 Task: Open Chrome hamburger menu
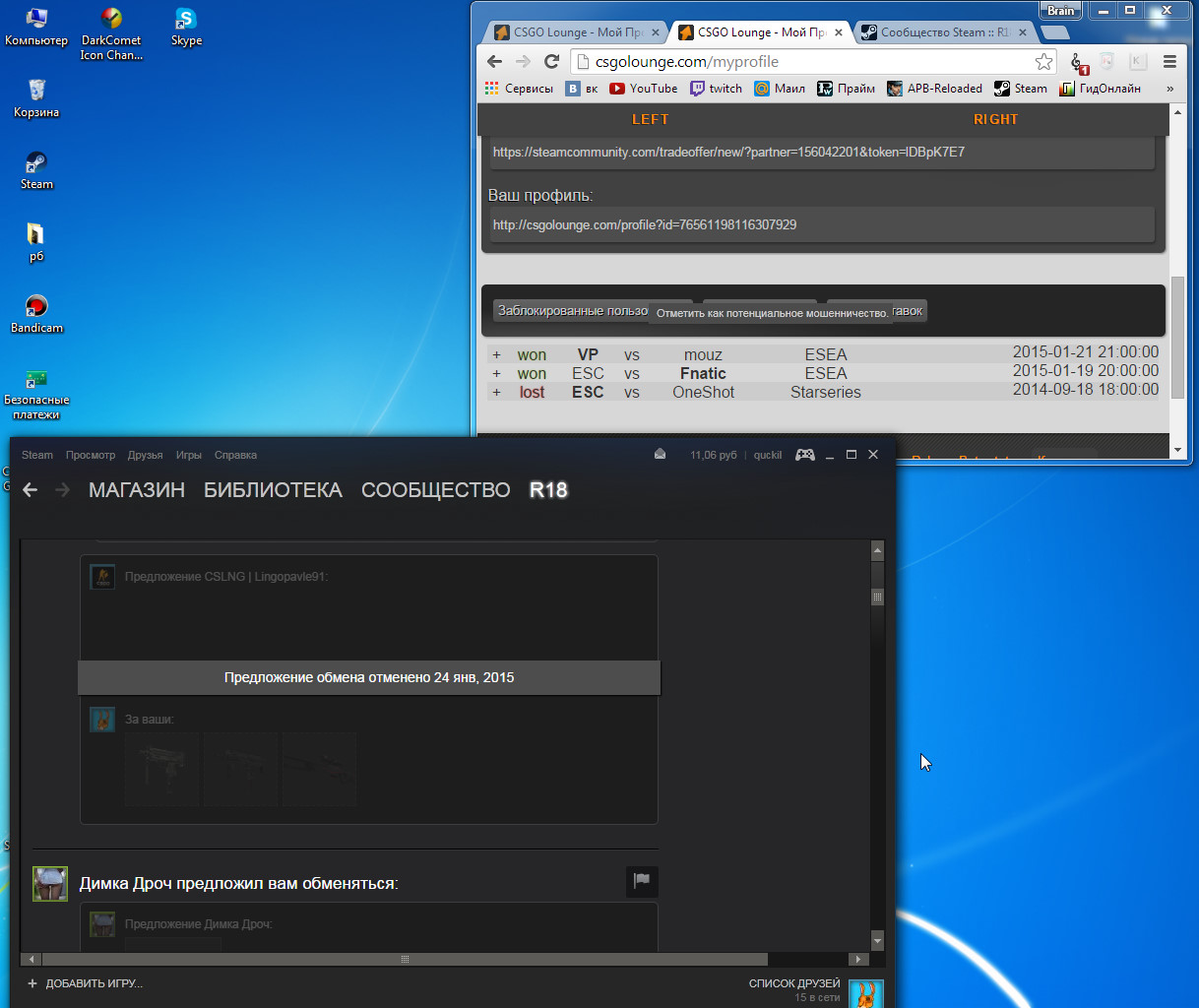coord(1169,61)
